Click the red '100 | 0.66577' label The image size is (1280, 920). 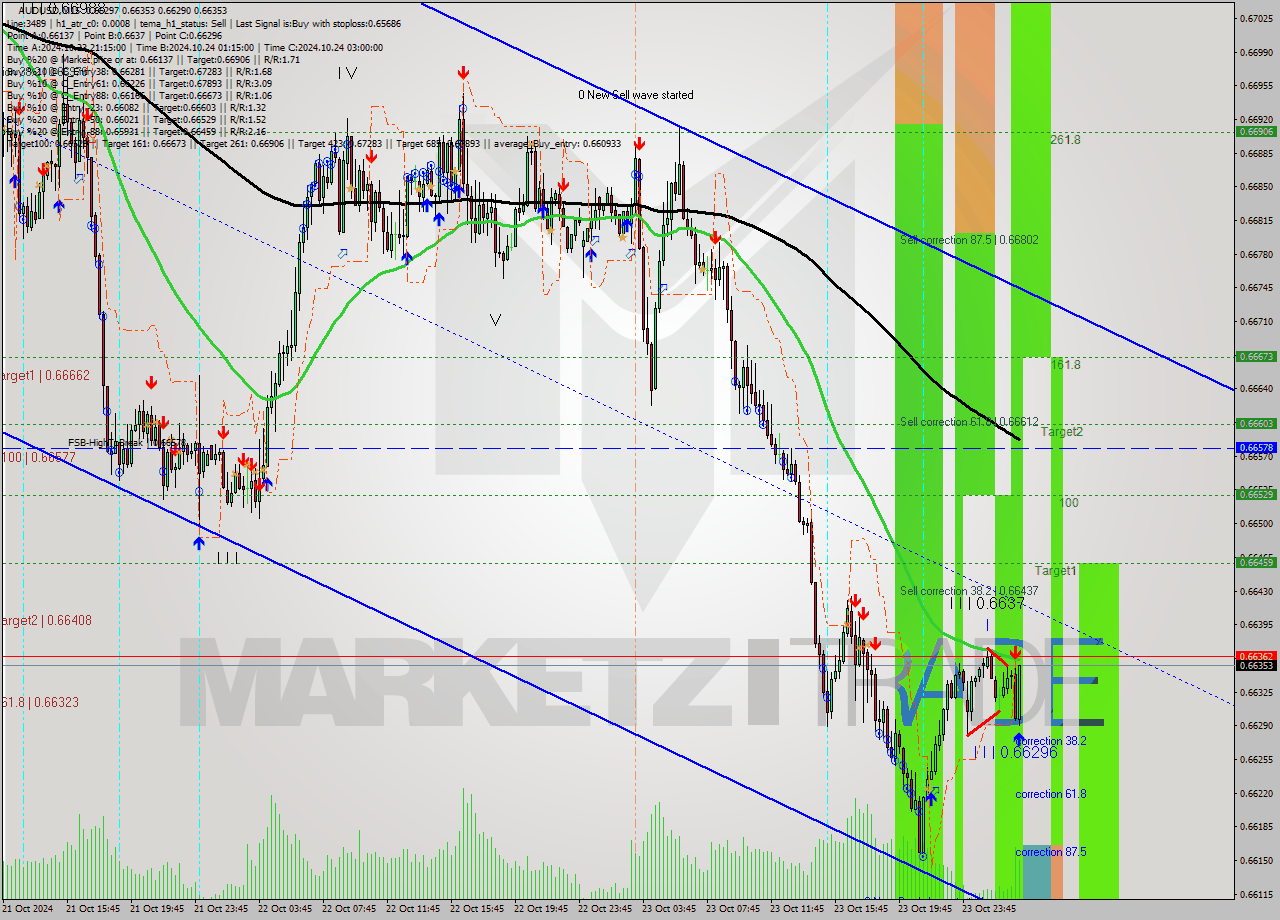click(38, 456)
